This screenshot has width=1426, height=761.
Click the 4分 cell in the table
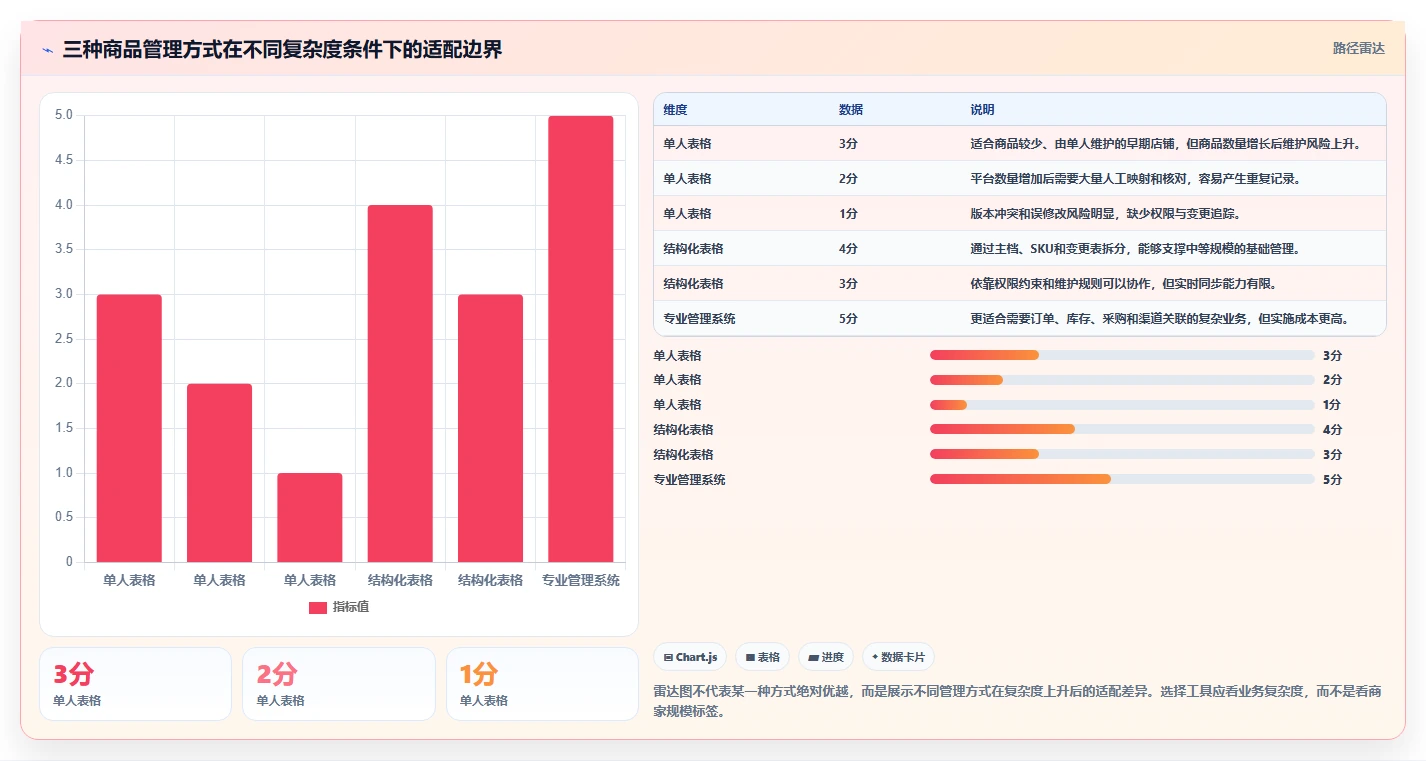(848, 249)
